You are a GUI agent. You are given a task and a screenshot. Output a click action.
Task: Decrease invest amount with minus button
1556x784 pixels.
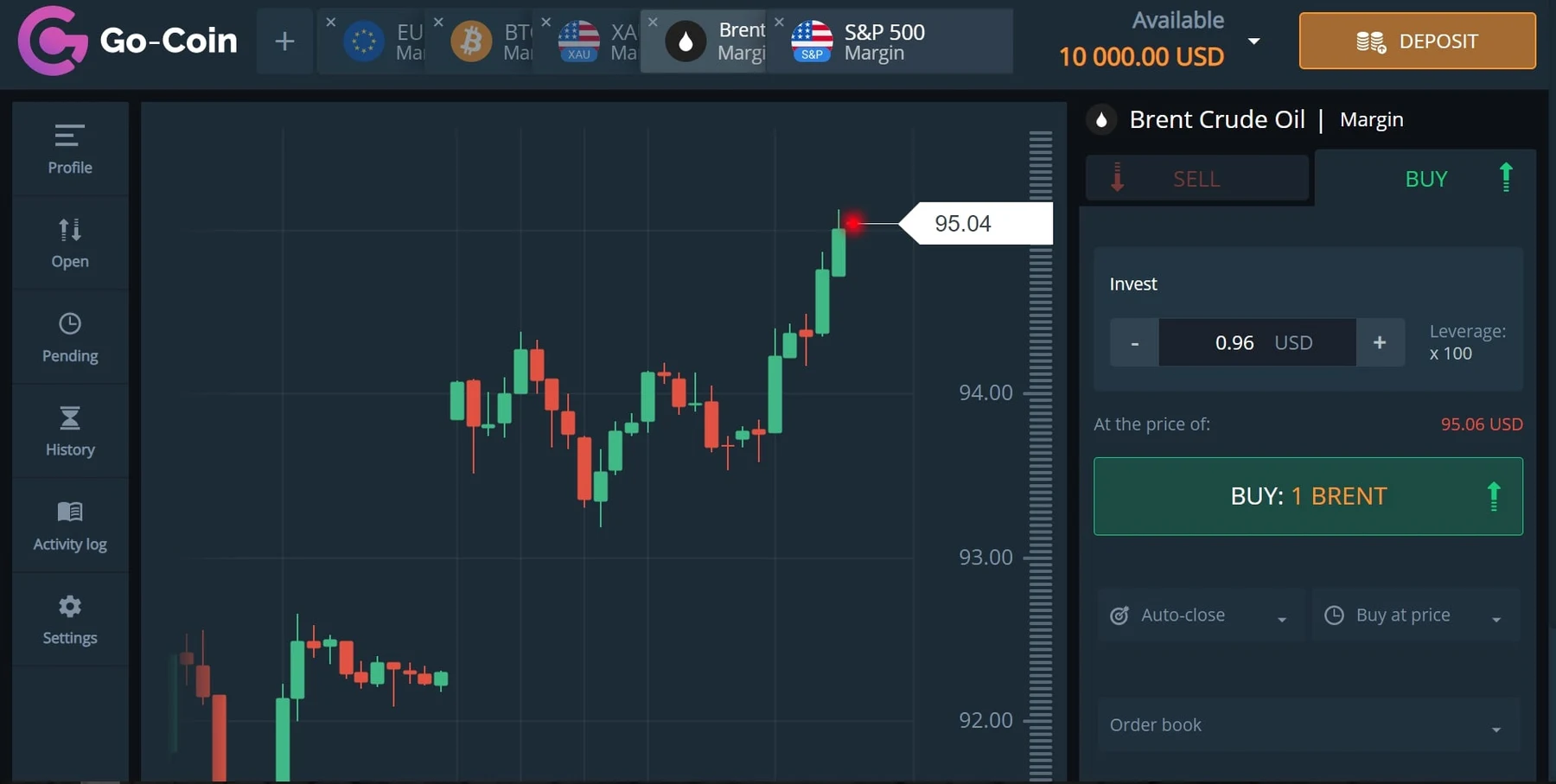coord(1134,342)
